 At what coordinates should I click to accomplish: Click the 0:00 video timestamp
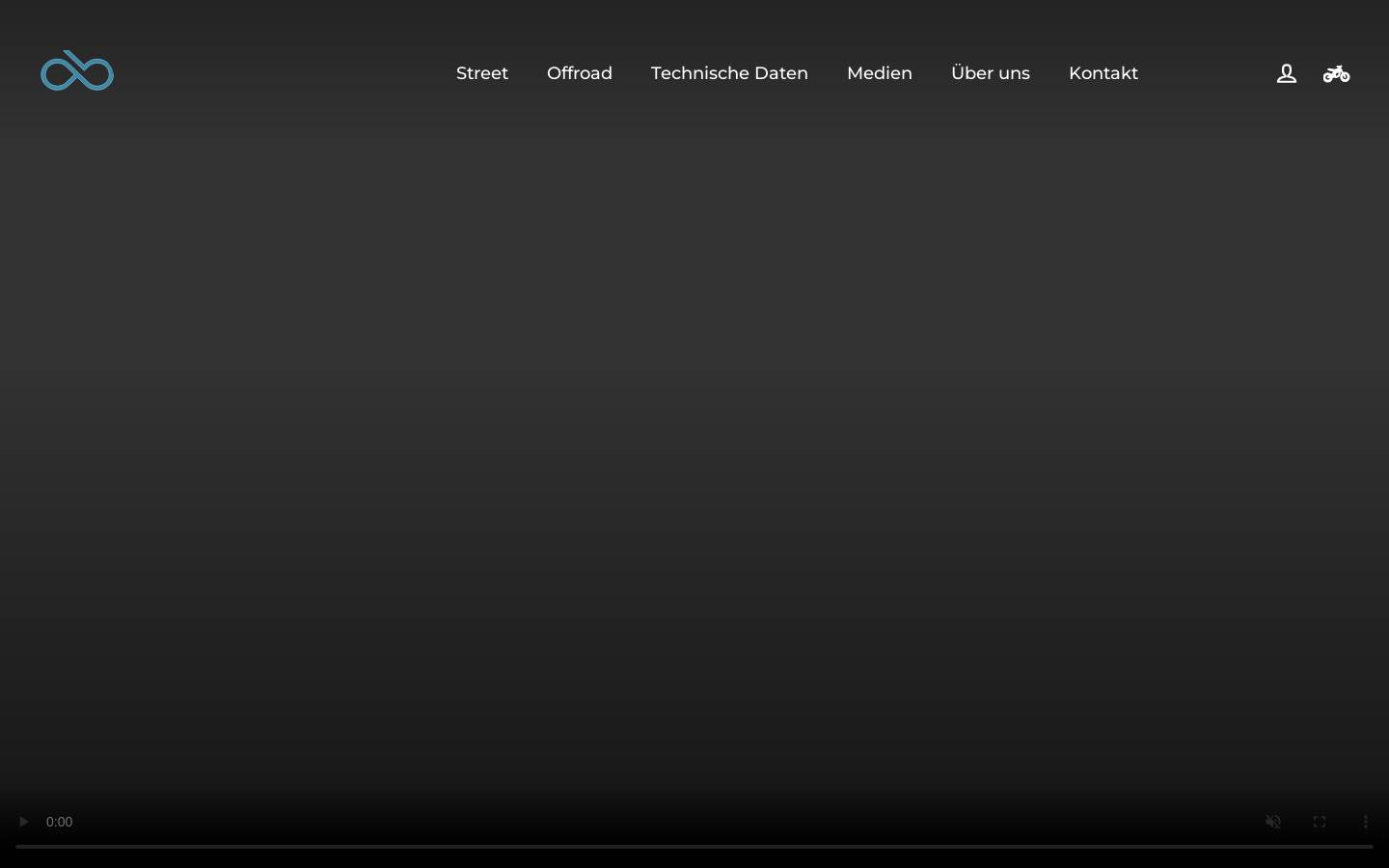click(x=59, y=822)
